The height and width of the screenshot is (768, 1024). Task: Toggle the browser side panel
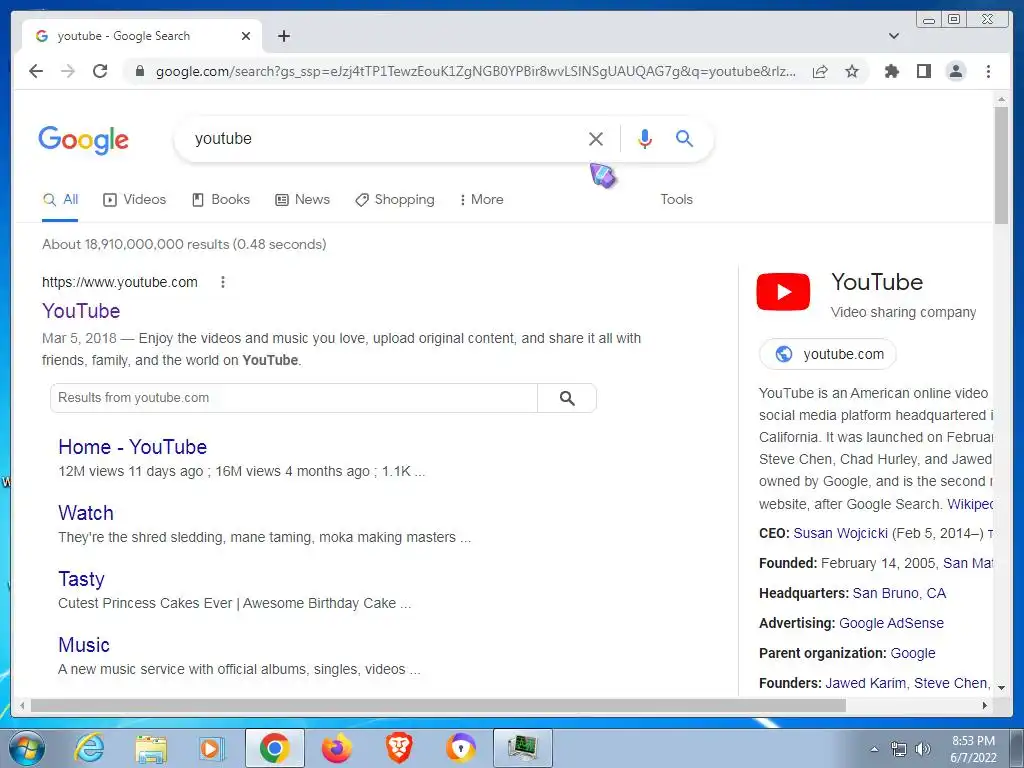point(923,71)
